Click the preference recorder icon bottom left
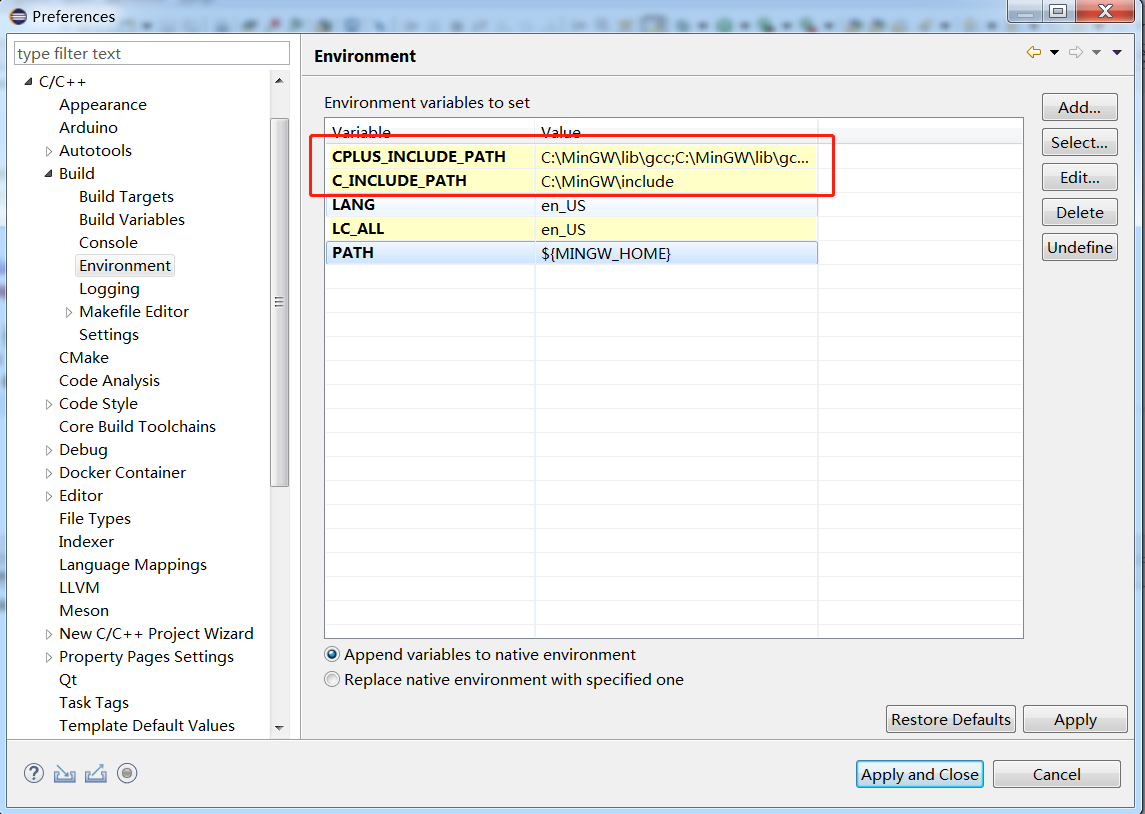The height and width of the screenshot is (814, 1145). [126, 773]
